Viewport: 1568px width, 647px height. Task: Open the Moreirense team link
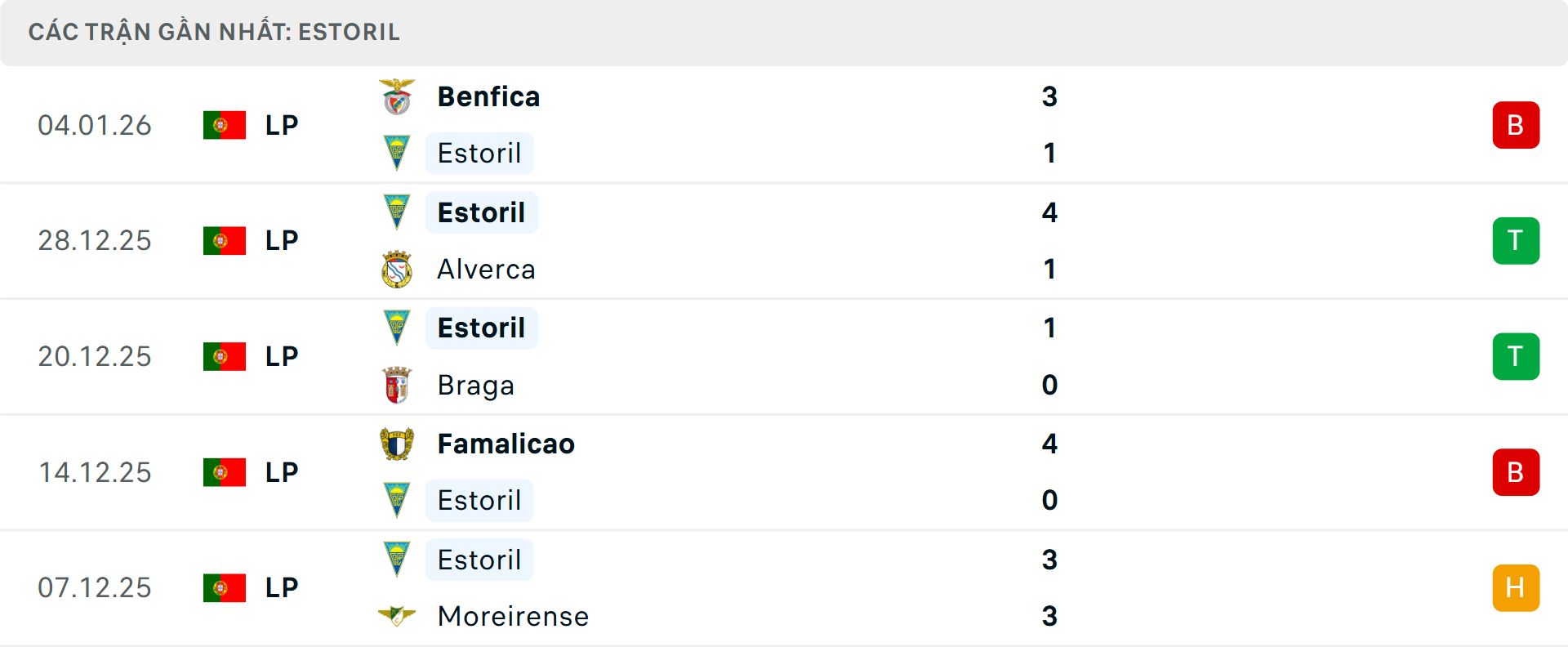pyautogui.click(x=513, y=616)
